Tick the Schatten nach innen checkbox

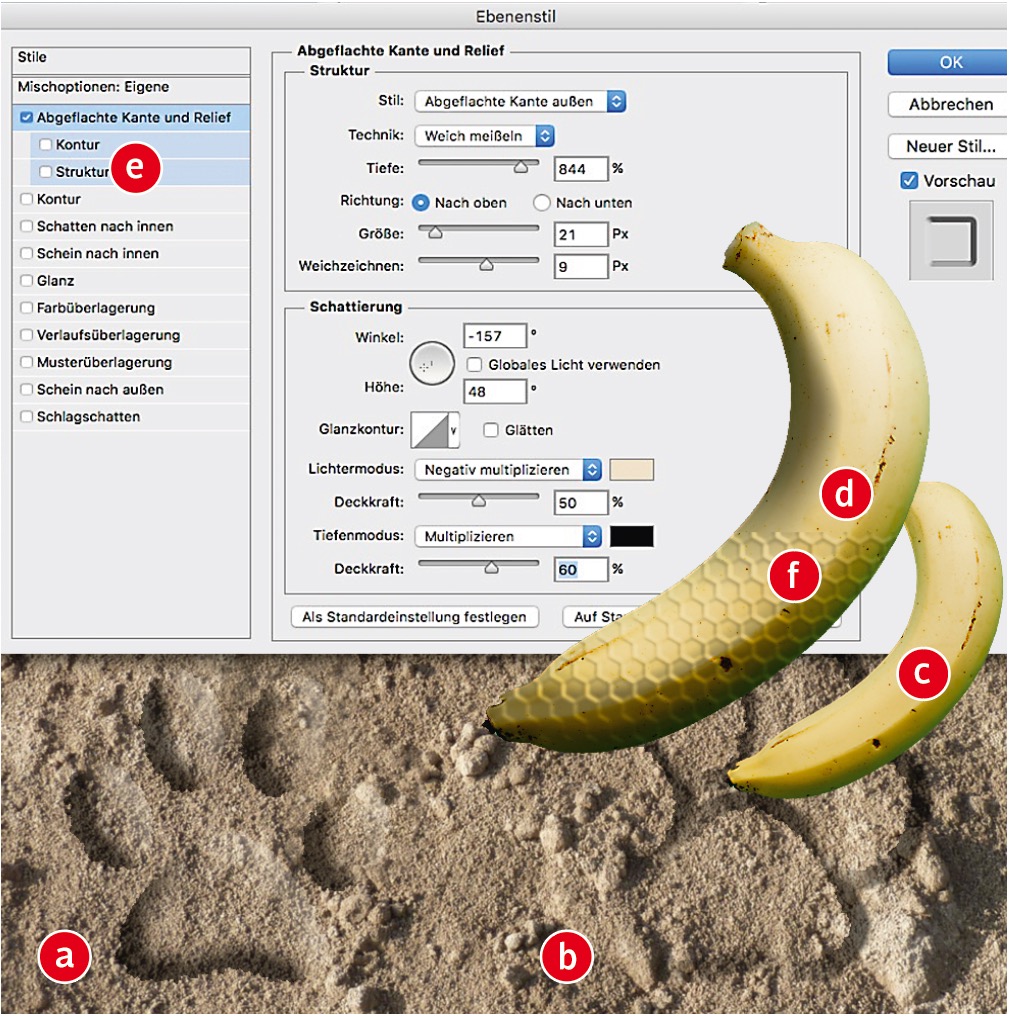(x=27, y=226)
